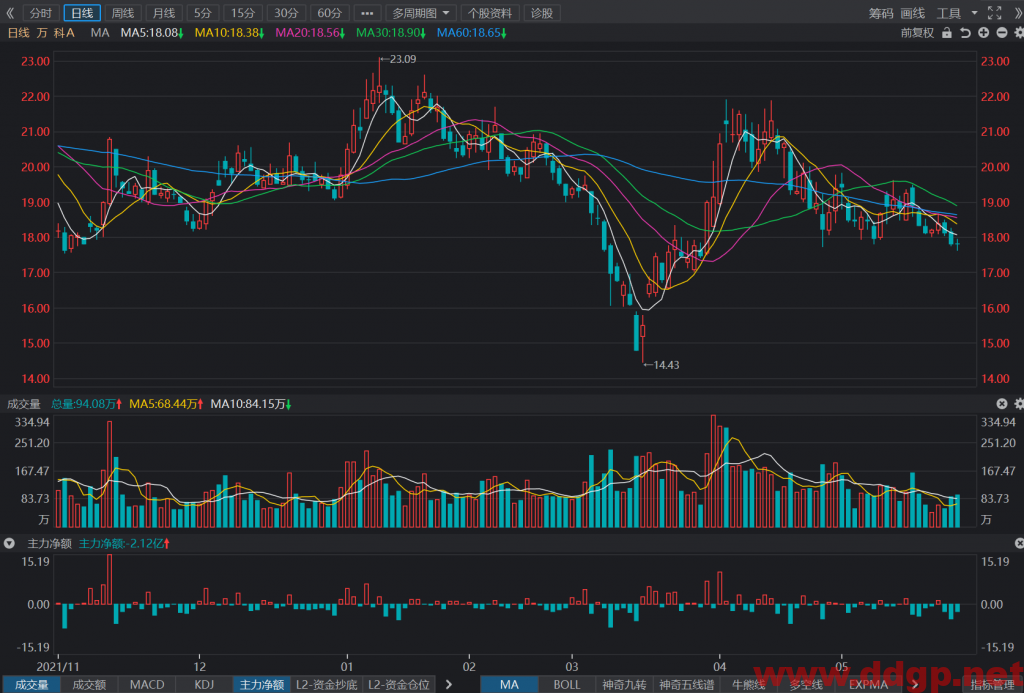This screenshot has height=693, width=1024.
Task: Close the 主力净额 panel
Action: [1019, 543]
